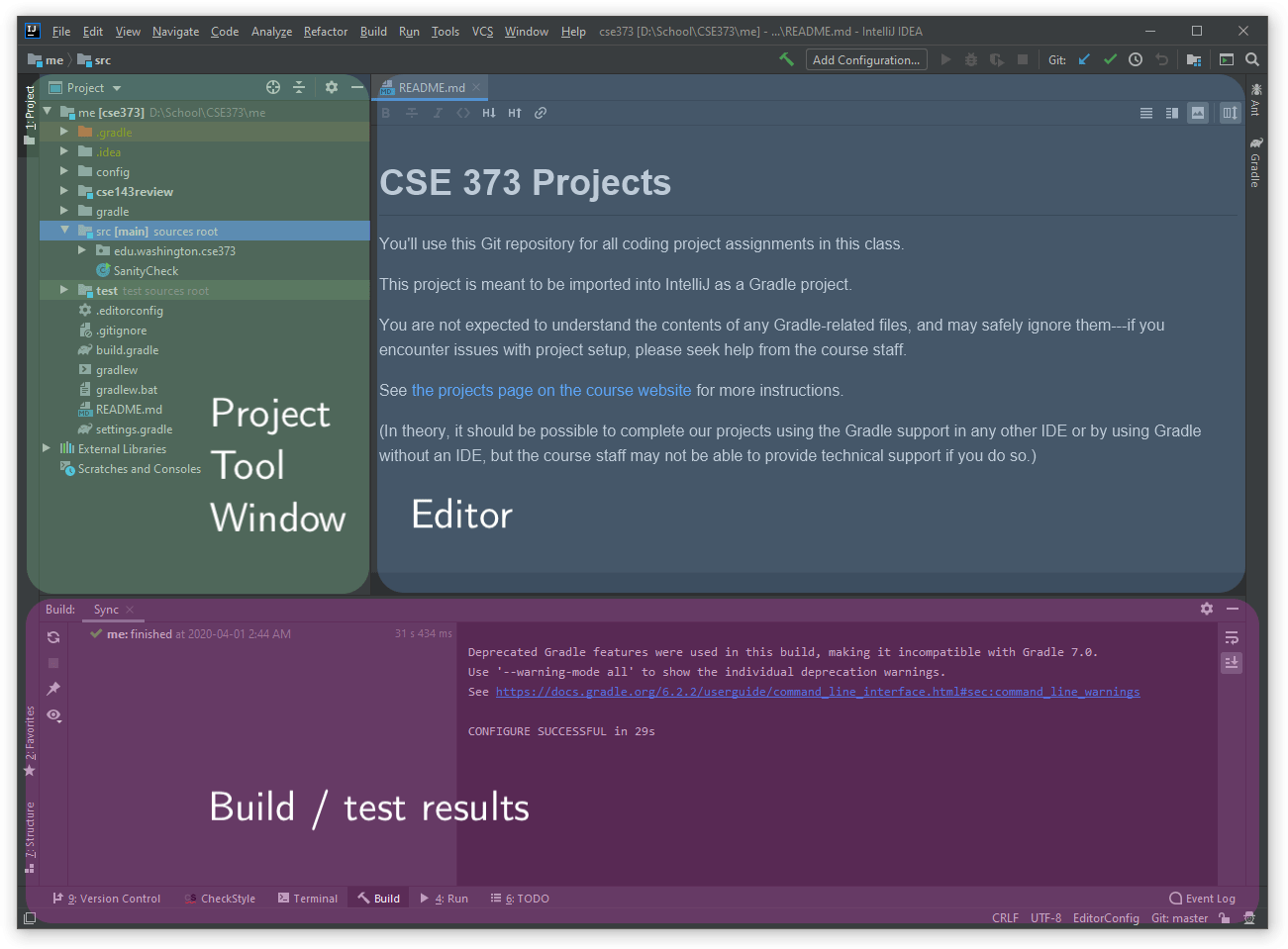This screenshot has width=1288, height=949.
Task: Click the Add Configuration button
Action: click(865, 59)
